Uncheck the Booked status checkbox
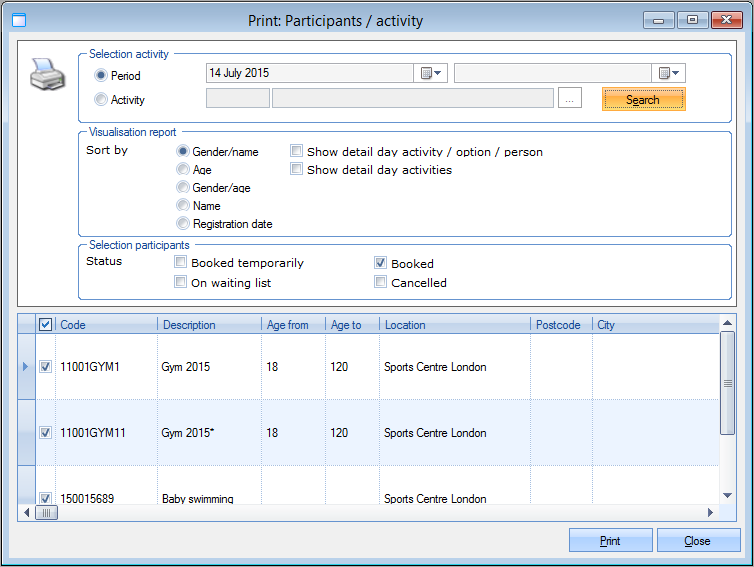Screen dimensions: 754x567 tap(381, 263)
